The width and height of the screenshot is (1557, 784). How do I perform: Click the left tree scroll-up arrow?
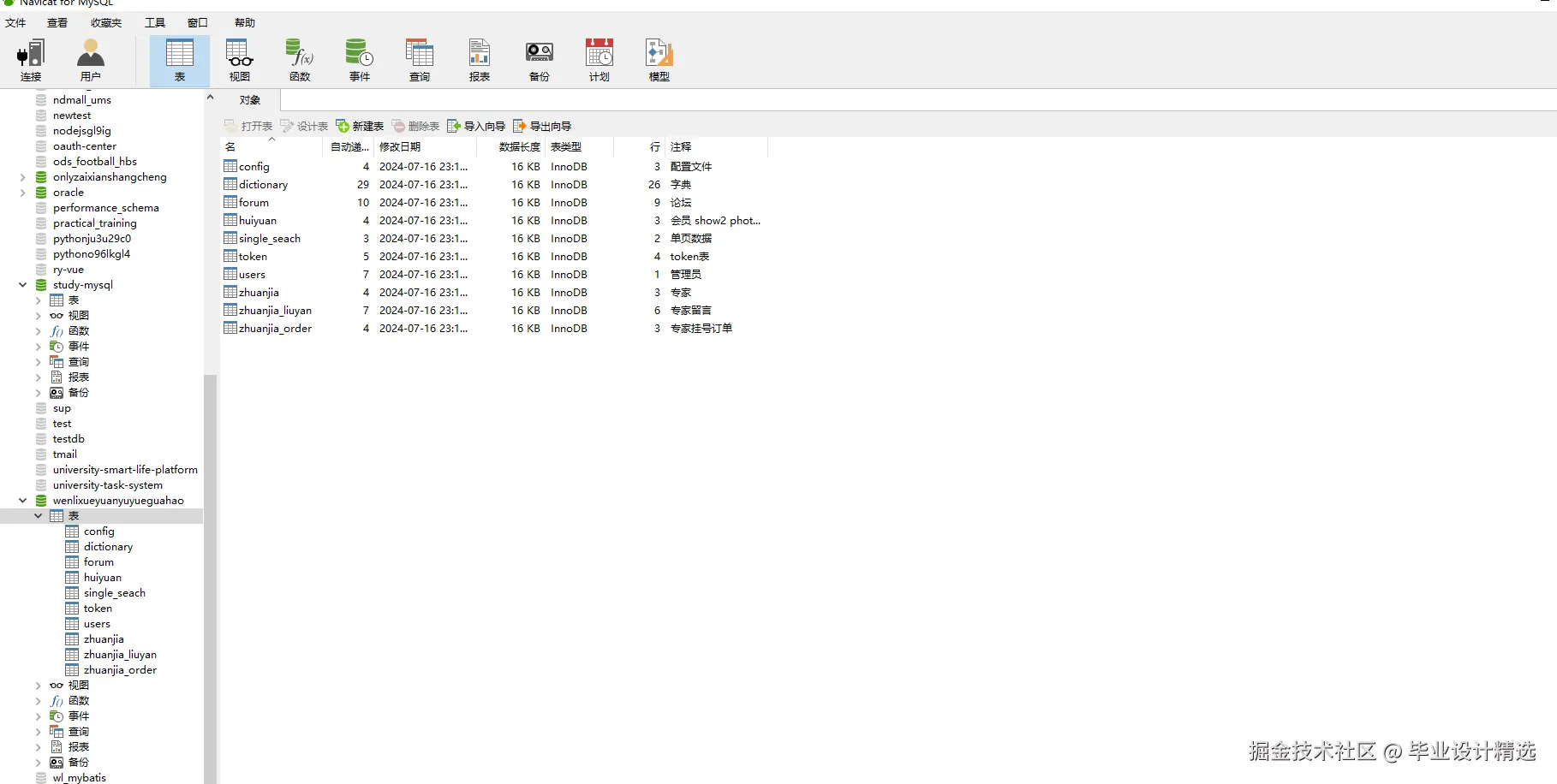(x=211, y=98)
